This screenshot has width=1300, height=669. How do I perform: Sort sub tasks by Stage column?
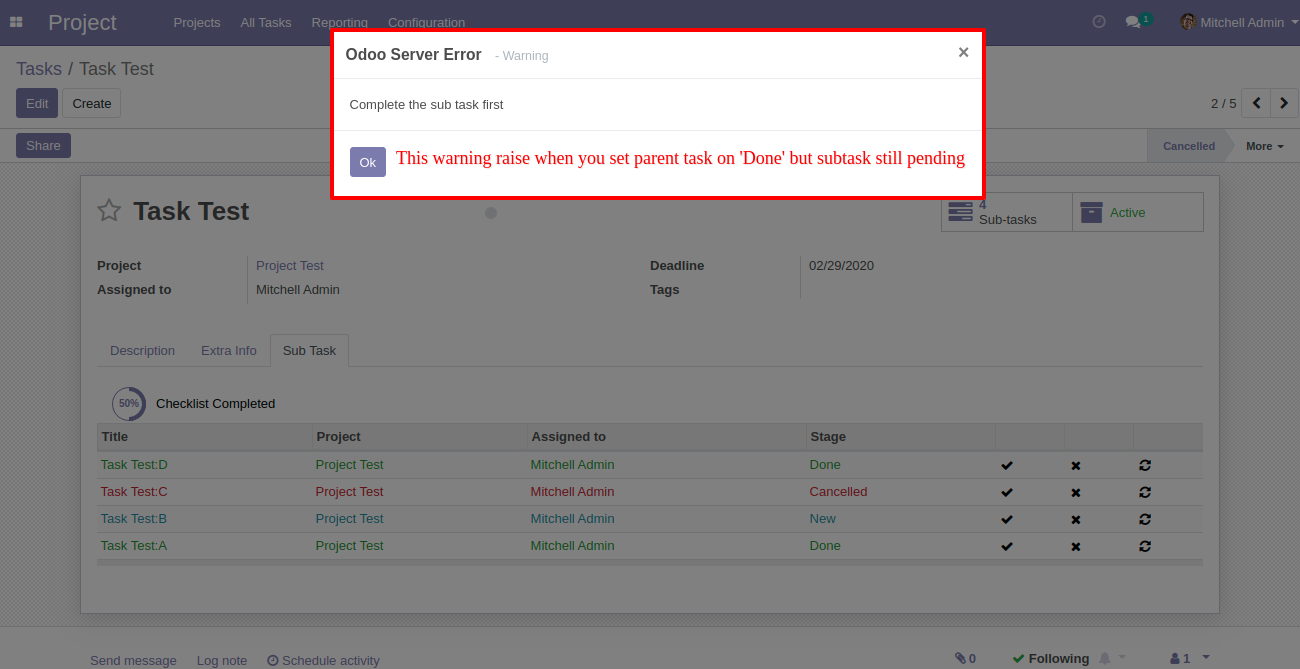(900, 437)
